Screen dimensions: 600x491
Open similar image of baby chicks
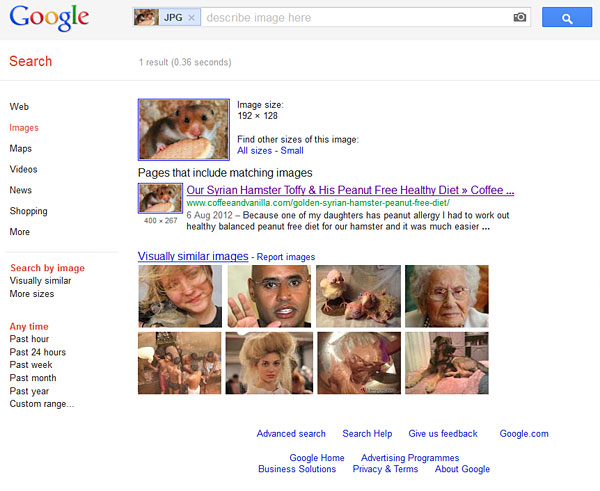359,296
